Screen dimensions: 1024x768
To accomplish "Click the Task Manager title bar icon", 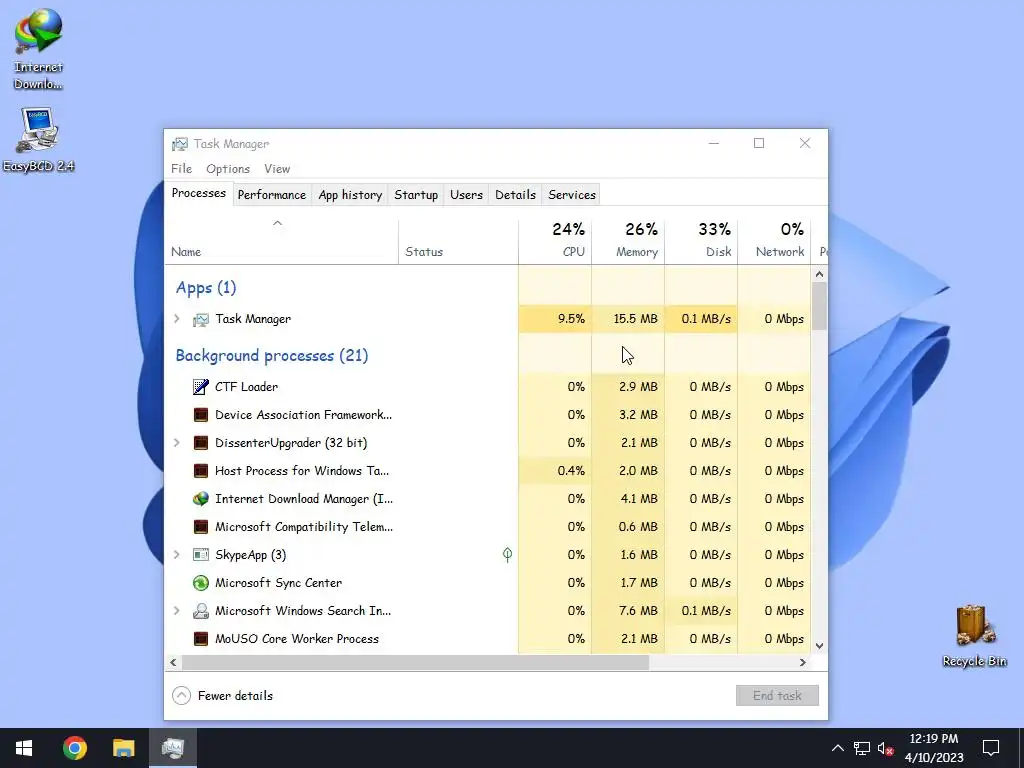I will tap(180, 144).
